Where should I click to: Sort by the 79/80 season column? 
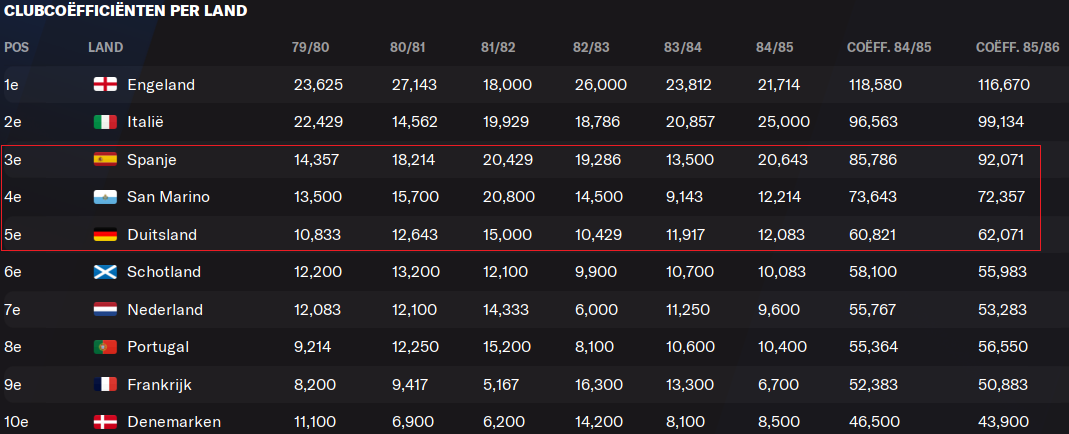tap(309, 48)
